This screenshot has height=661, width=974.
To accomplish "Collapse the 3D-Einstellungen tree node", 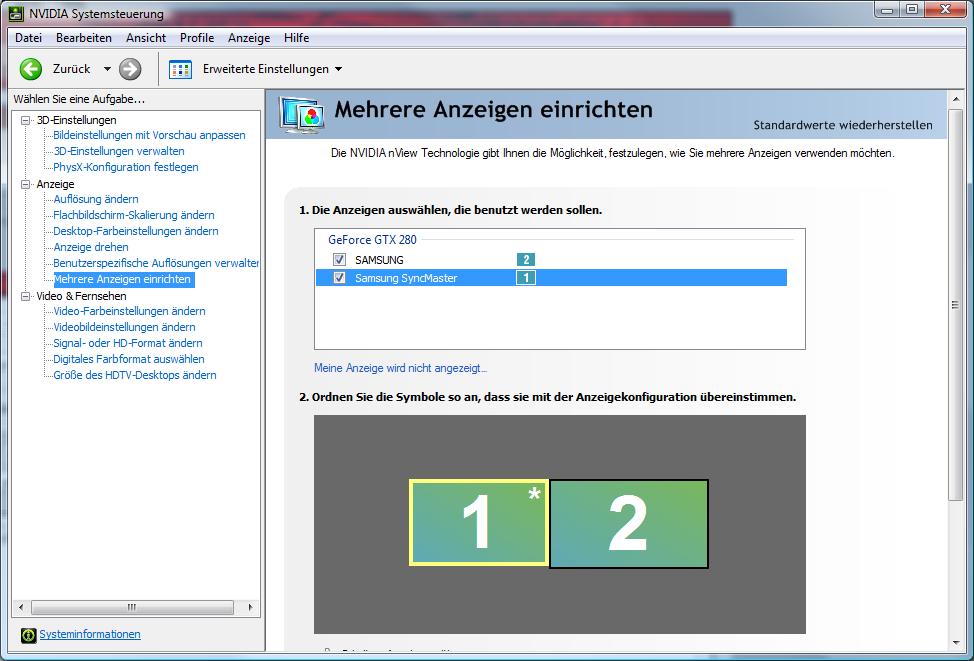I will tap(25, 120).
